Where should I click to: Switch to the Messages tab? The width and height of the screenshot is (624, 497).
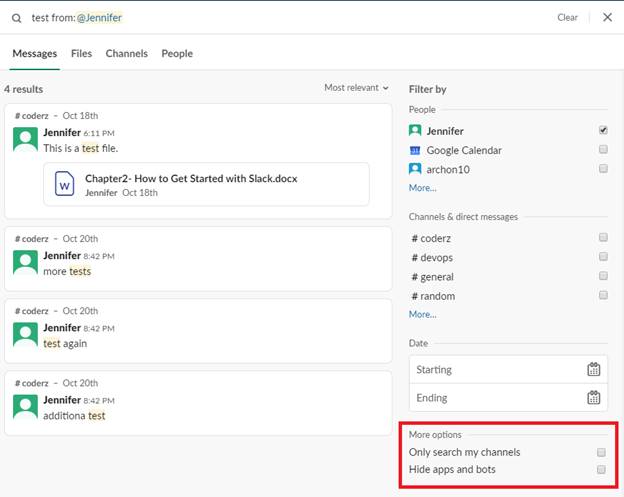[35, 53]
